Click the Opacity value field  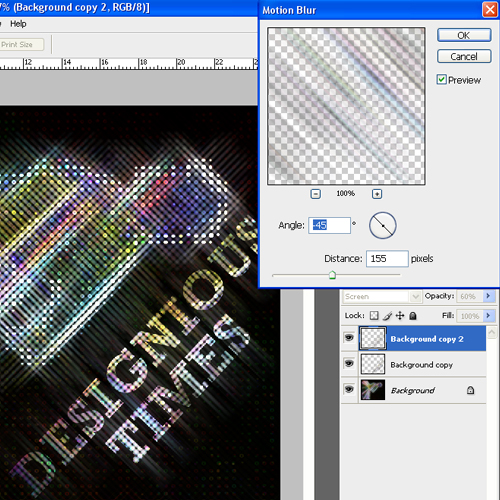[469, 296]
